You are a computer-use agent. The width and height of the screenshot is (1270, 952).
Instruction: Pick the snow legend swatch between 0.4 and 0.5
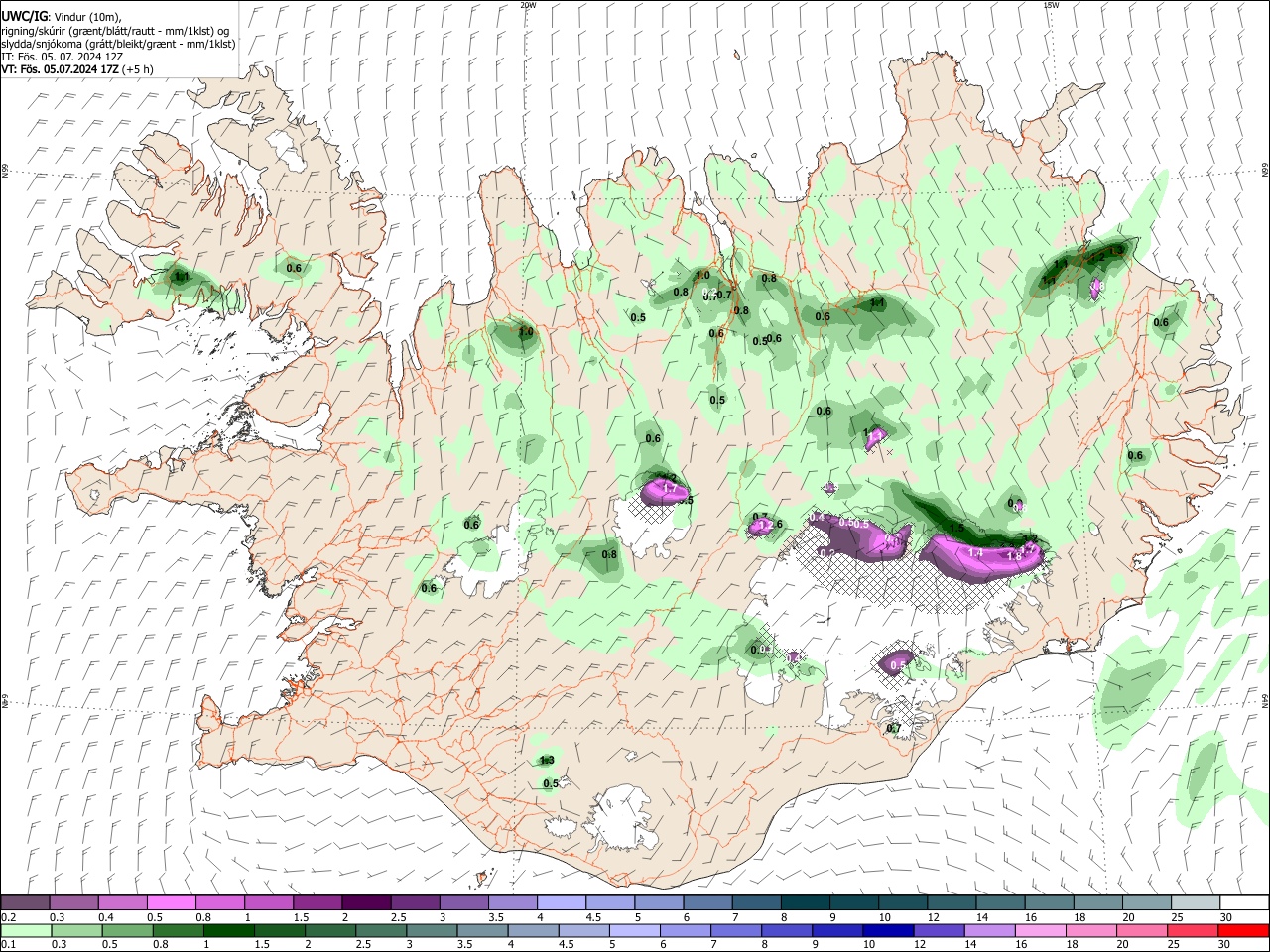pyautogui.click(x=122, y=902)
